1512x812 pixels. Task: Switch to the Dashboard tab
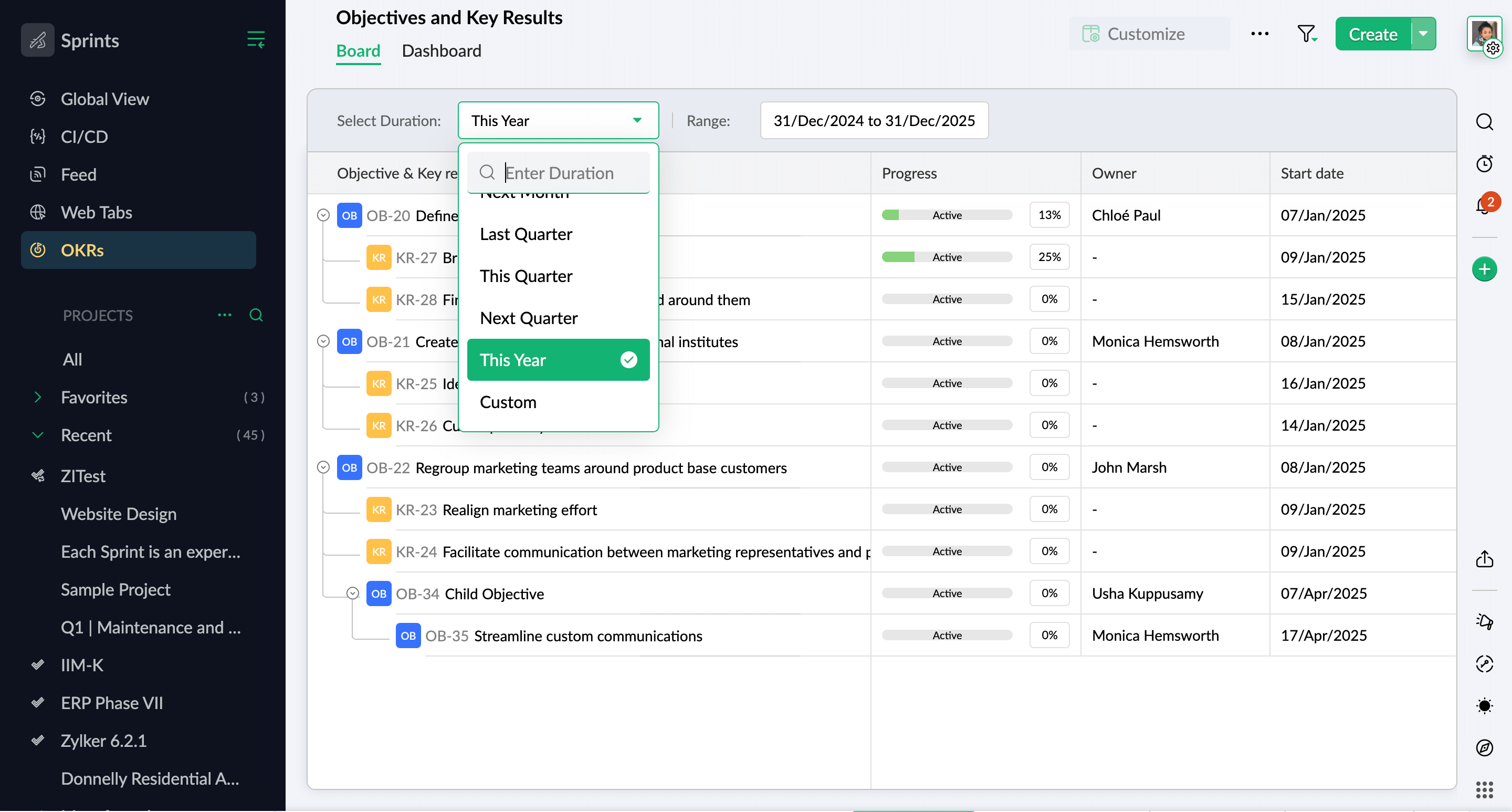point(441,51)
